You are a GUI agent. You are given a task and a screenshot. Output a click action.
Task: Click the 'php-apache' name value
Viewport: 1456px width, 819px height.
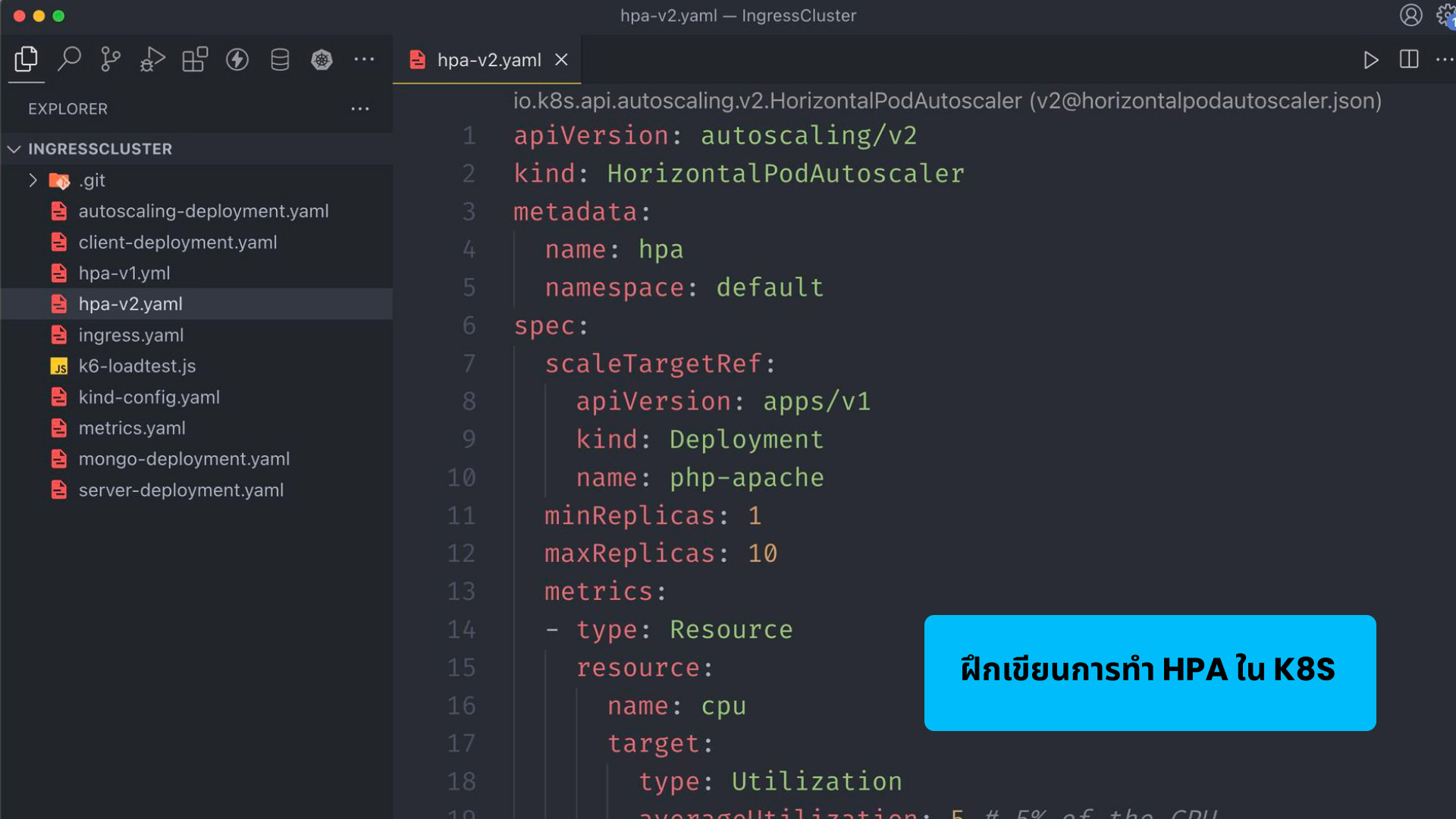pyautogui.click(x=746, y=478)
